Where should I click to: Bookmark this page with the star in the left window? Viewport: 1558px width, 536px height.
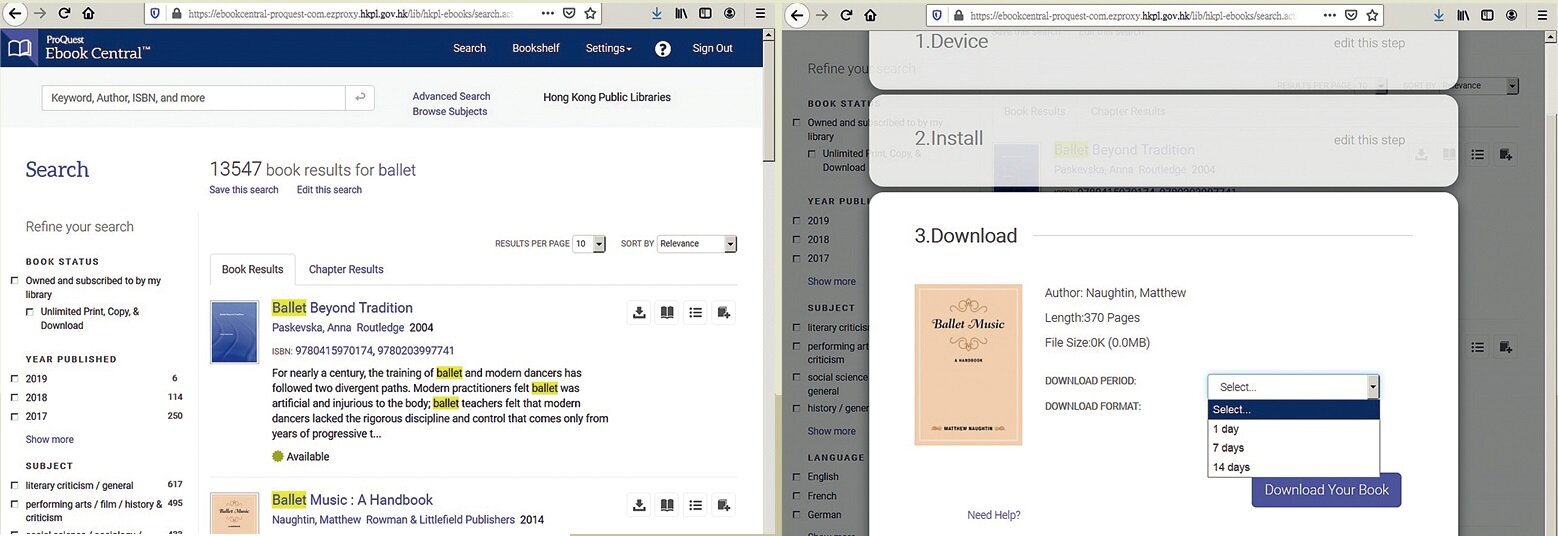[x=590, y=14]
